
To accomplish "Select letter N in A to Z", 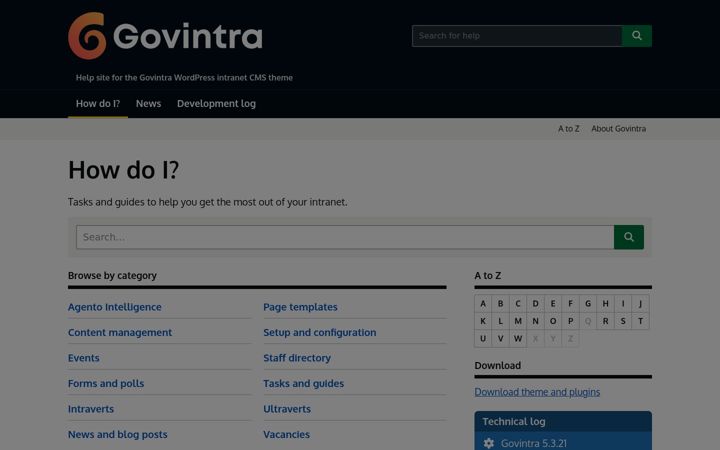I will [535, 321].
